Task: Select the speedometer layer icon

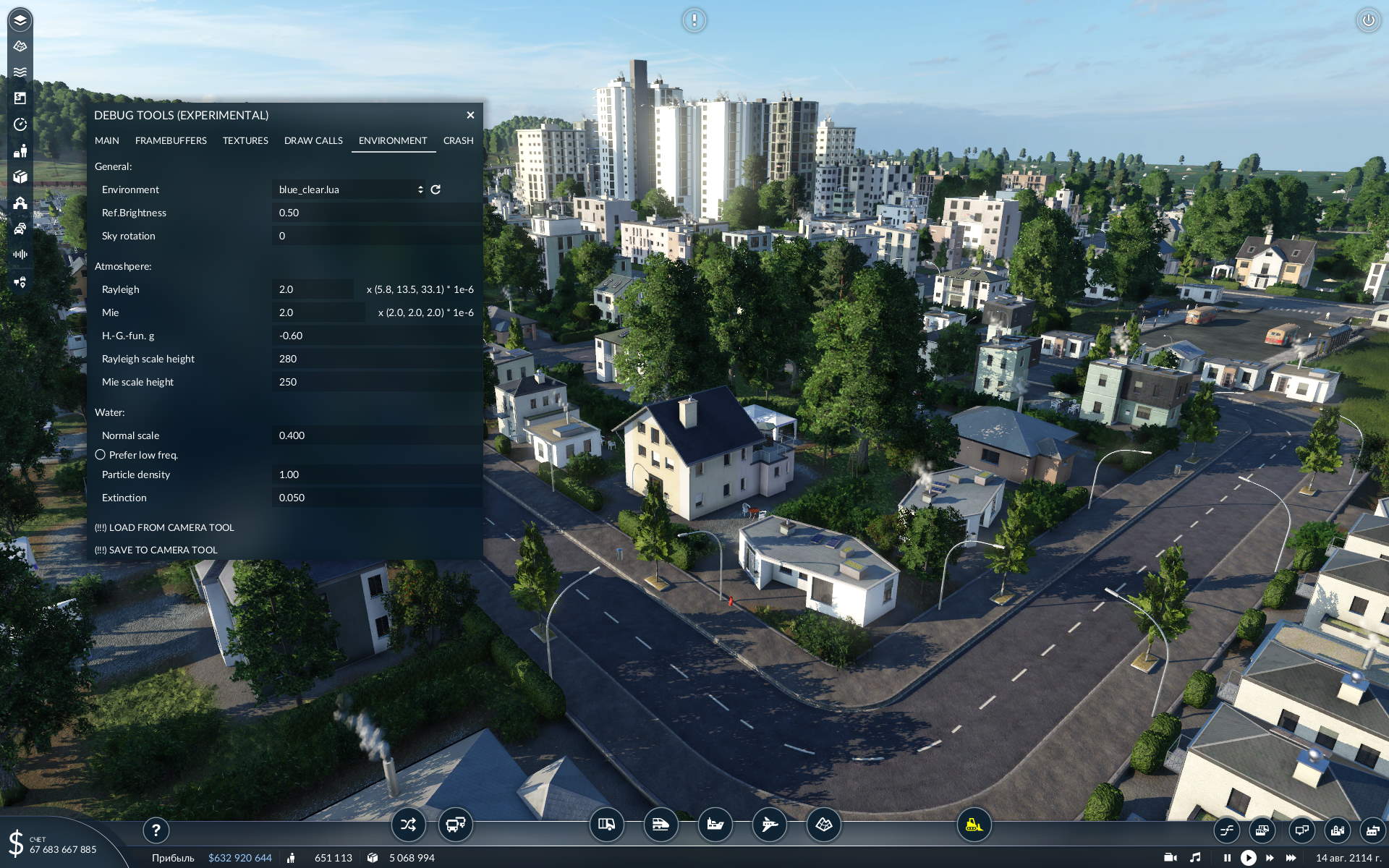Action: [x=20, y=124]
